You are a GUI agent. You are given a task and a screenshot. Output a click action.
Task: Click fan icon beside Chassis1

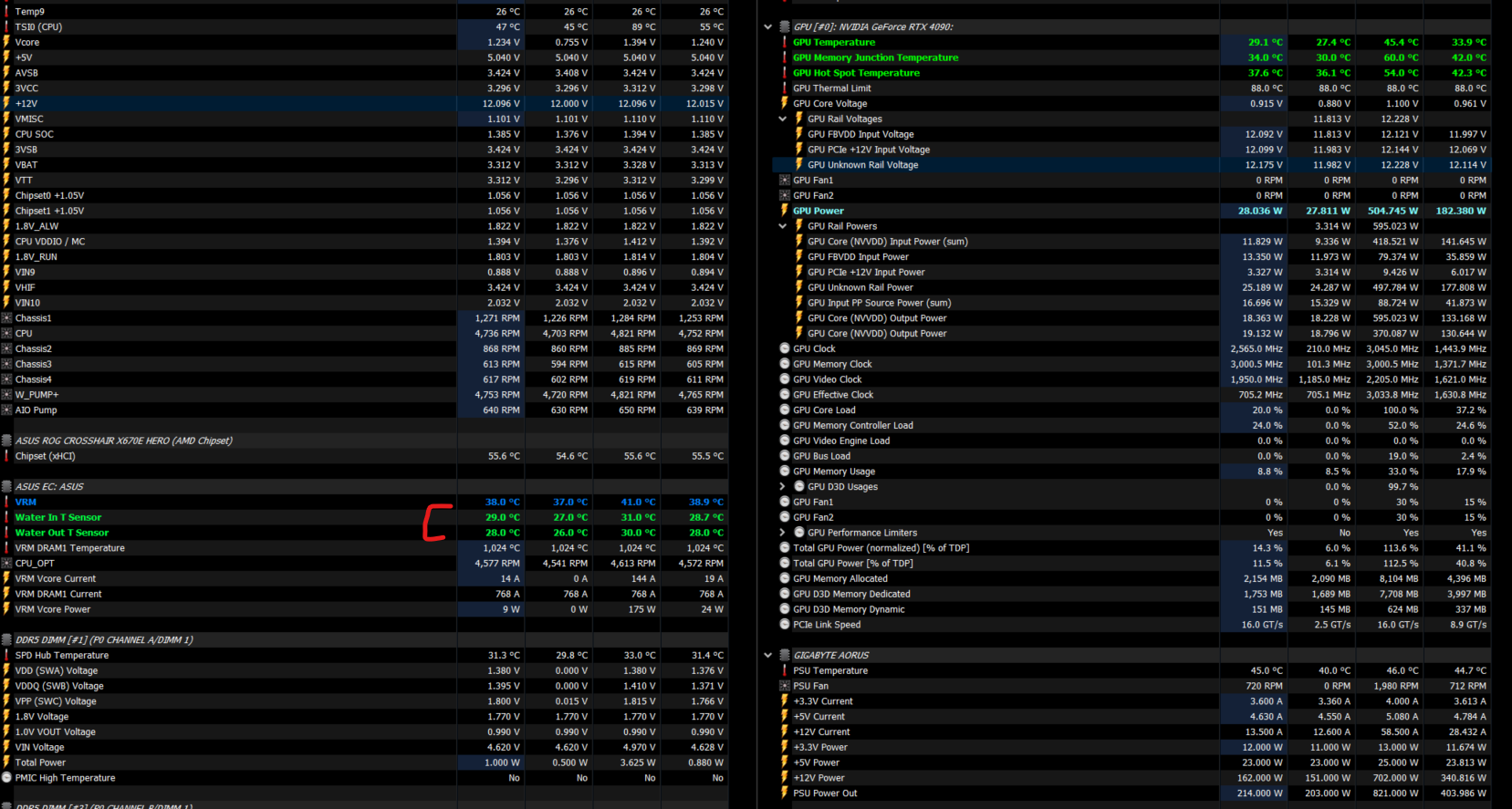[6, 318]
